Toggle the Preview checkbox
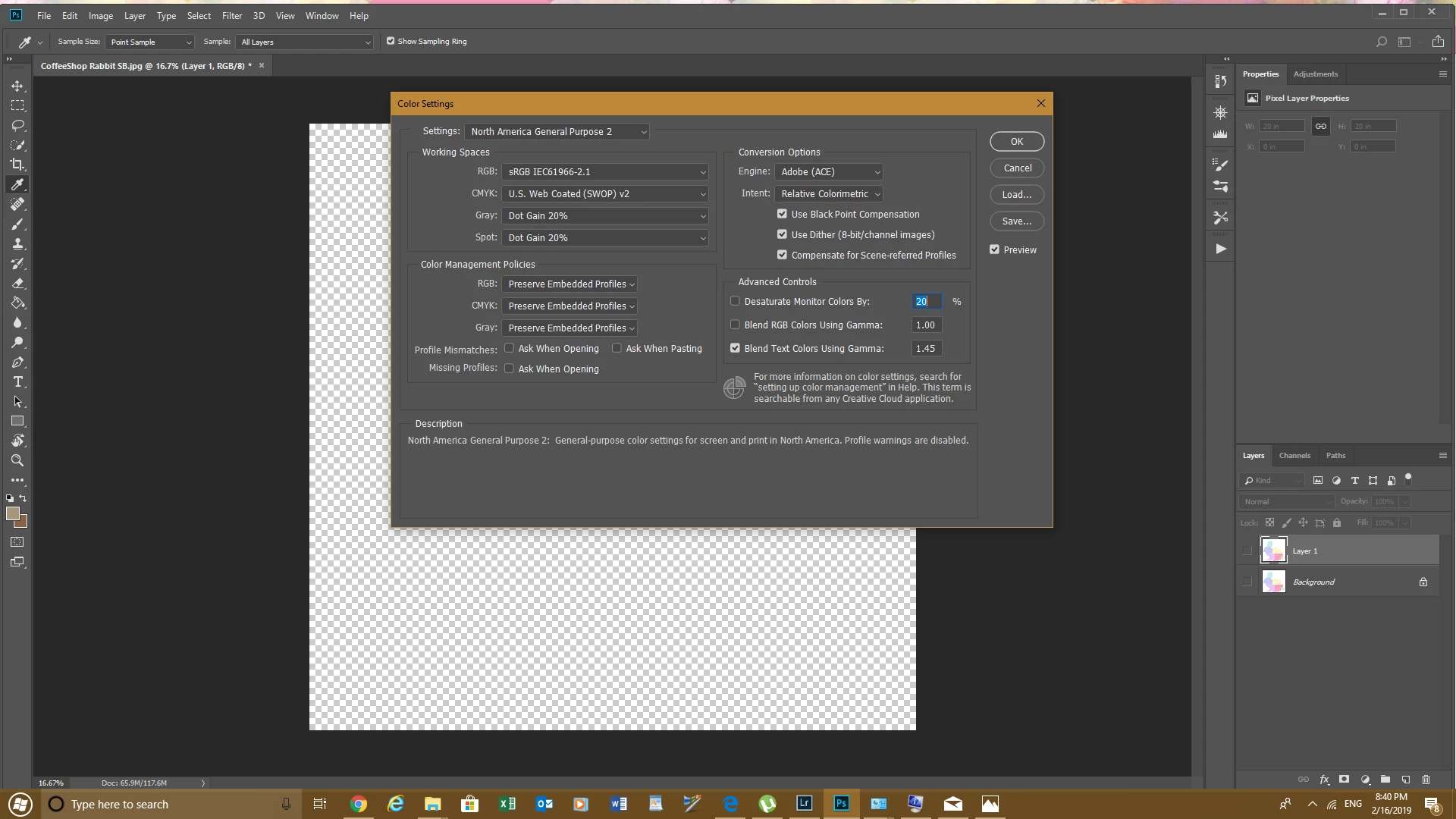The width and height of the screenshot is (1456, 819). pos(994,249)
